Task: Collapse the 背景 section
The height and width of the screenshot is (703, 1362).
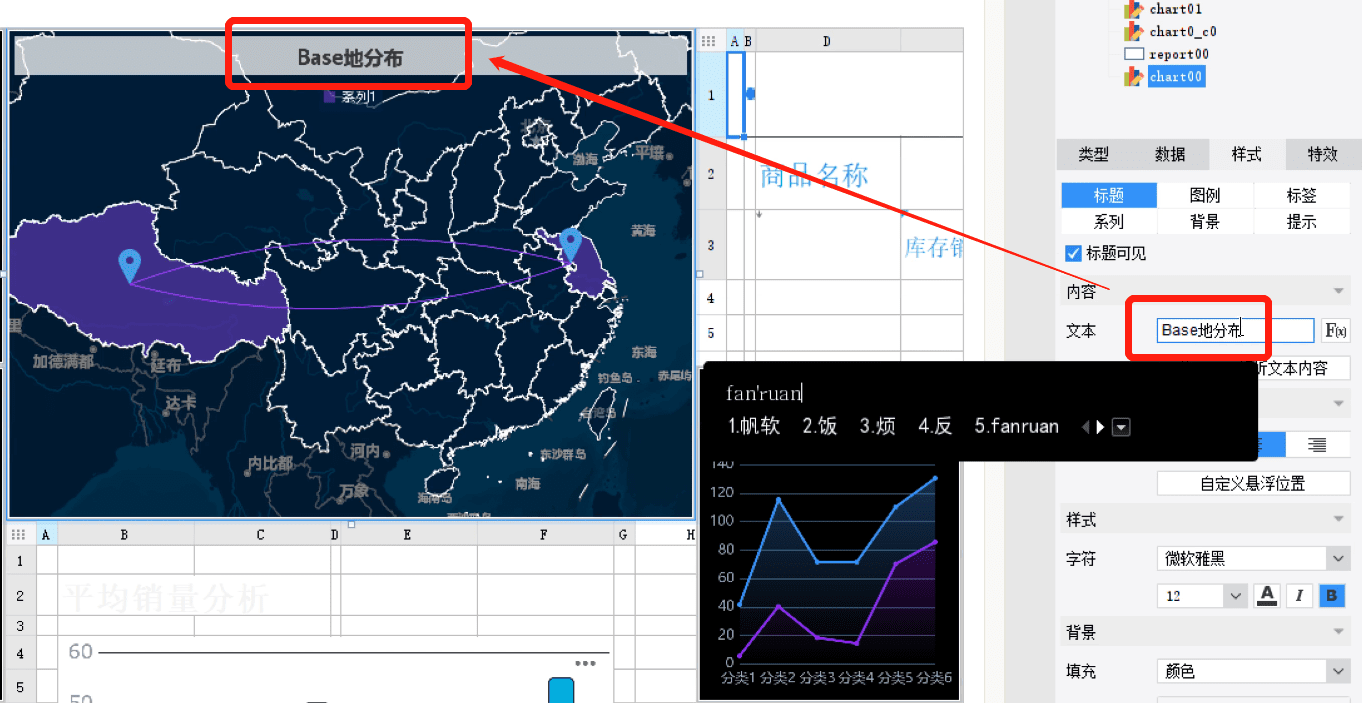Action: 1339,632
